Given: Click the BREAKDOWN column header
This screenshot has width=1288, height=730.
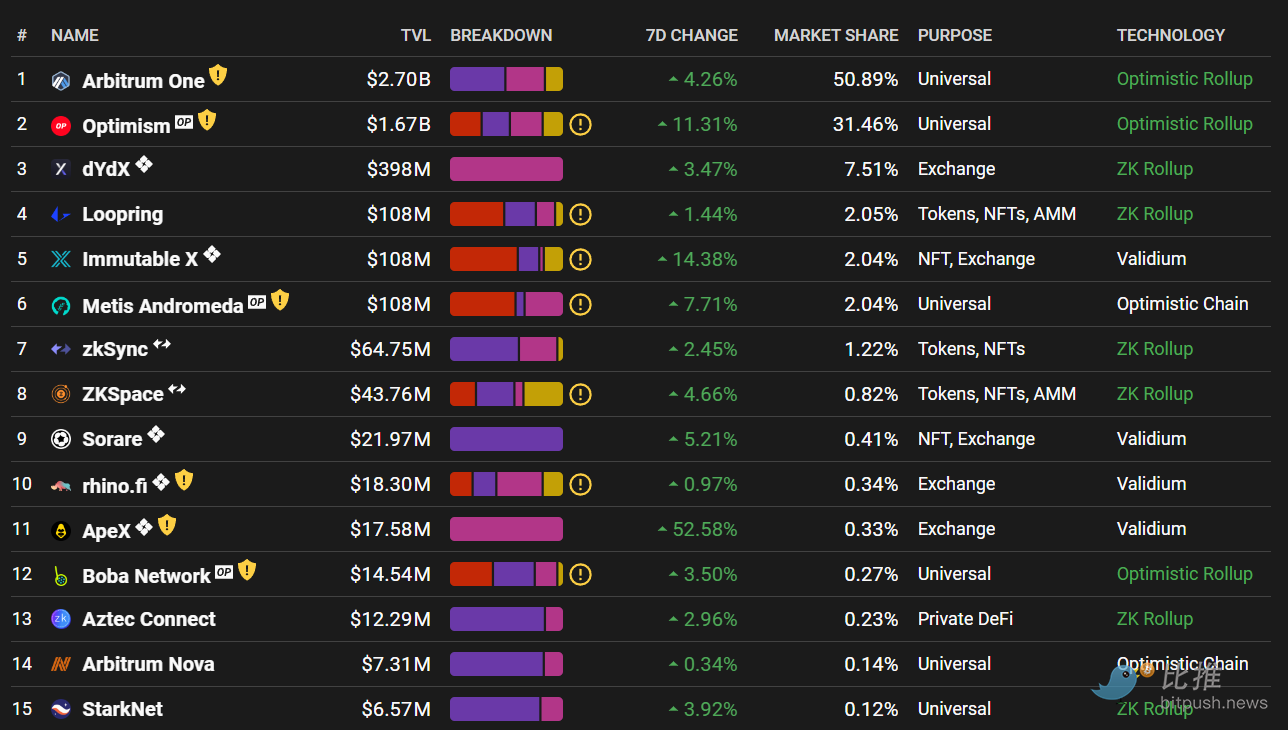Looking at the screenshot, I should point(501,35).
